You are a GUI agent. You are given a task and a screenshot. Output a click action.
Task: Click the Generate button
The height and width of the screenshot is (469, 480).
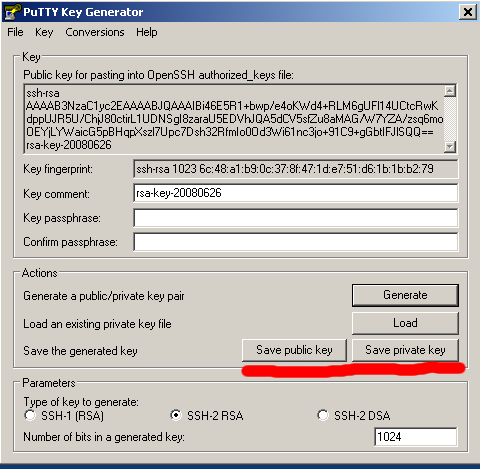(x=405, y=295)
